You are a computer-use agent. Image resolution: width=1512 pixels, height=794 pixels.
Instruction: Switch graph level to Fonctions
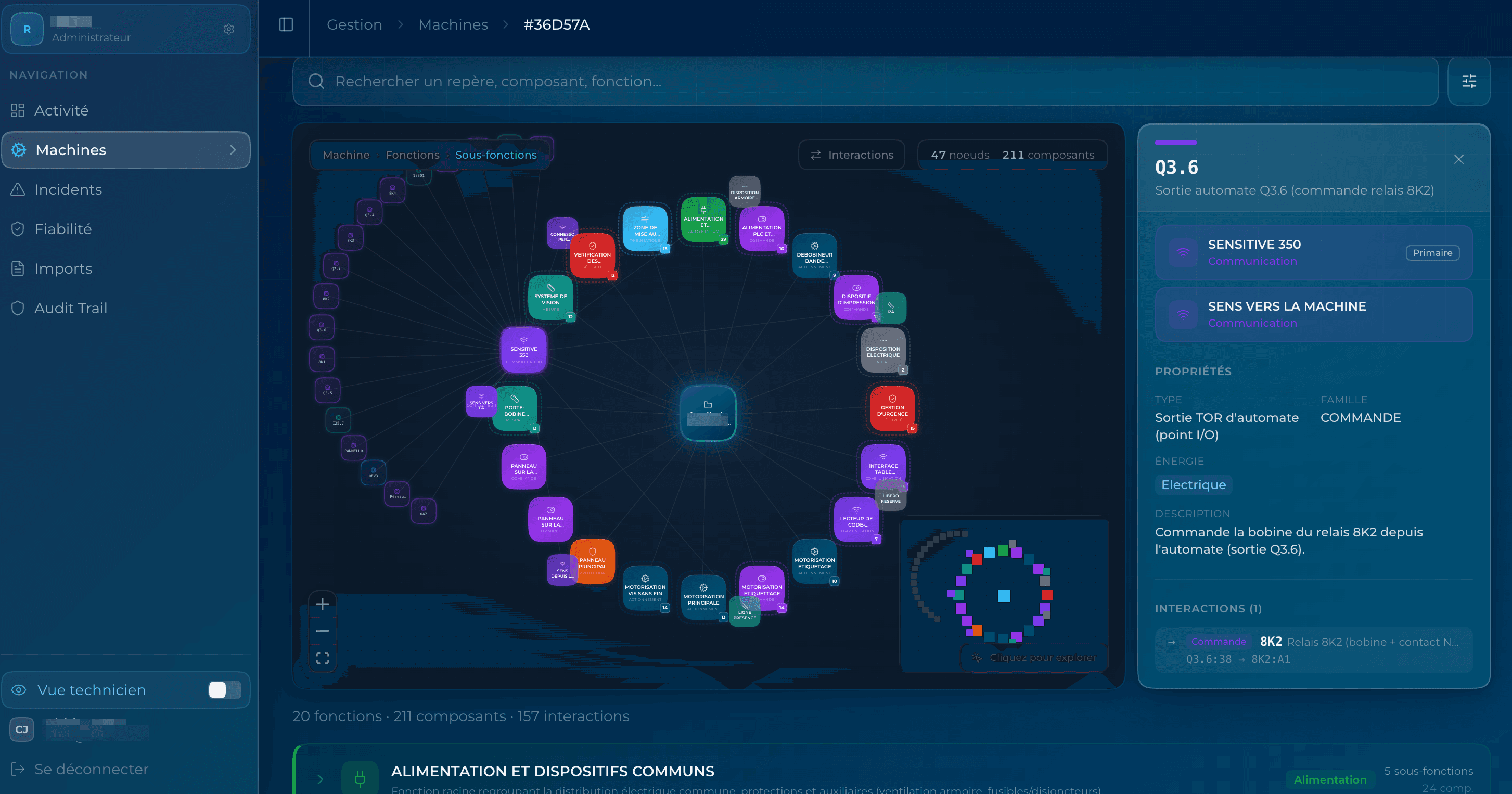(412, 155)
